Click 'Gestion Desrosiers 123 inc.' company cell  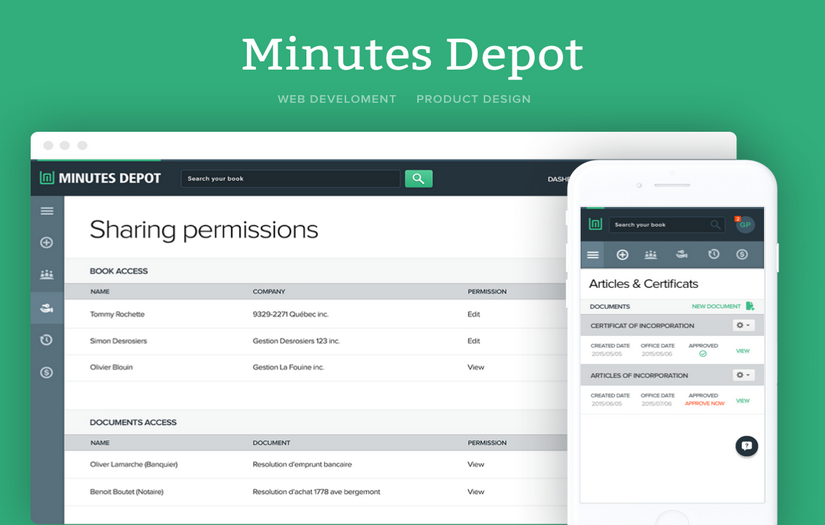click(x=296, y=341)
